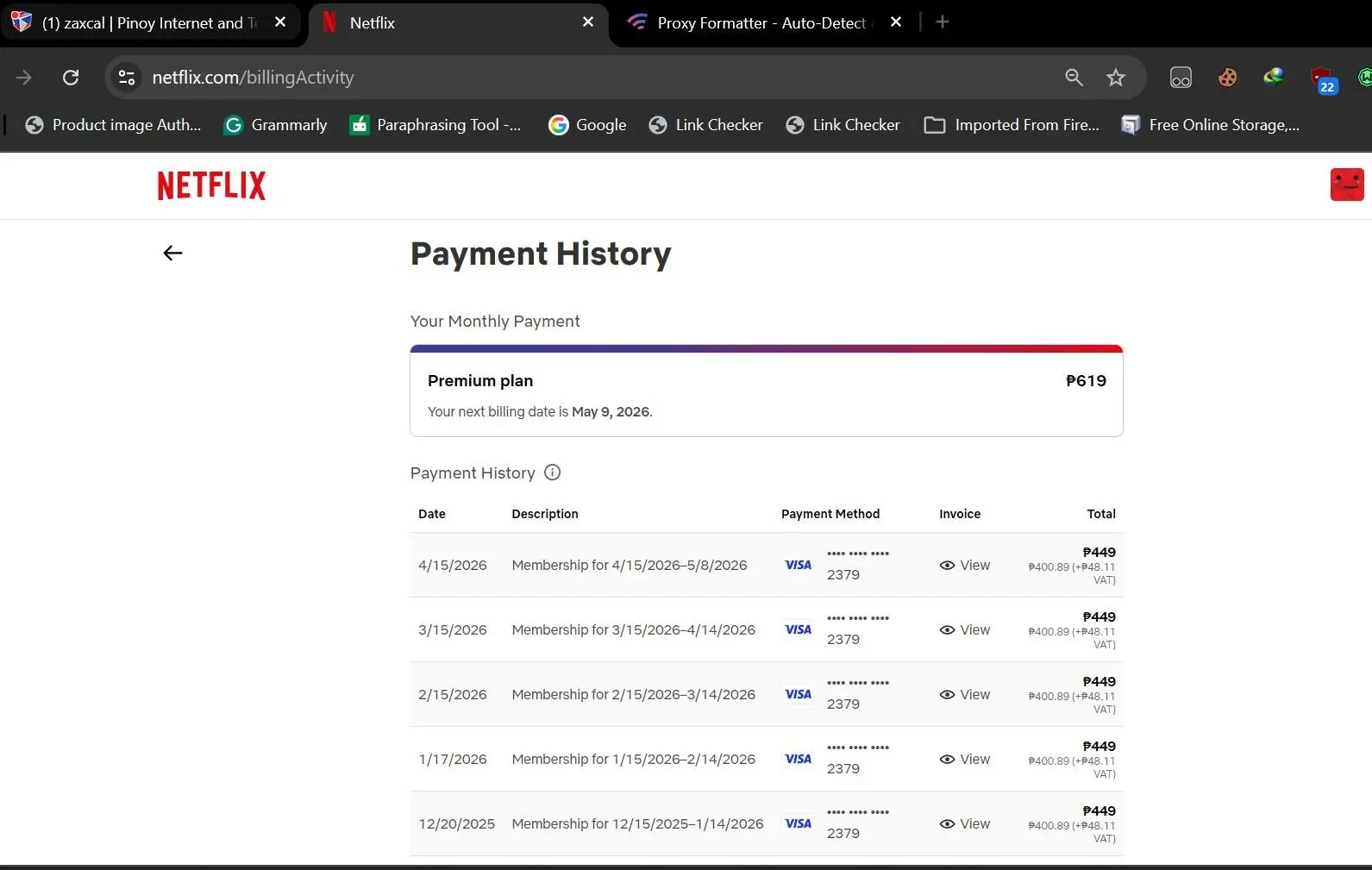Open the Free Online Storage bookmark

pos(1210,125)
